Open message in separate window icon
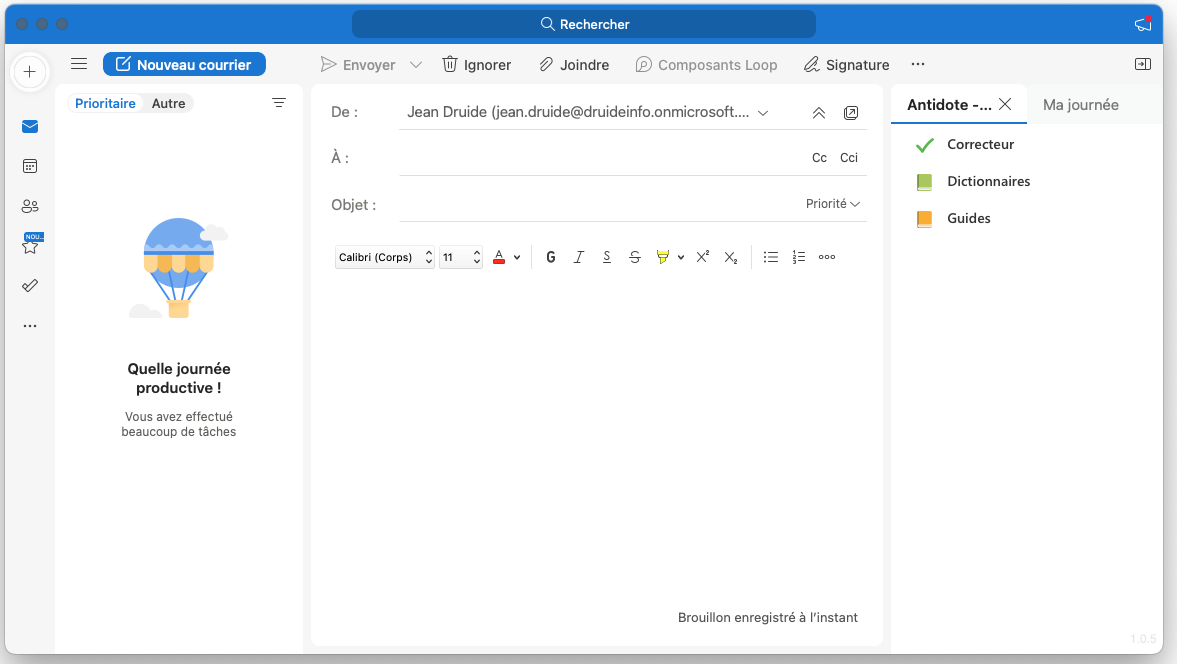 (x=851, y=113)
